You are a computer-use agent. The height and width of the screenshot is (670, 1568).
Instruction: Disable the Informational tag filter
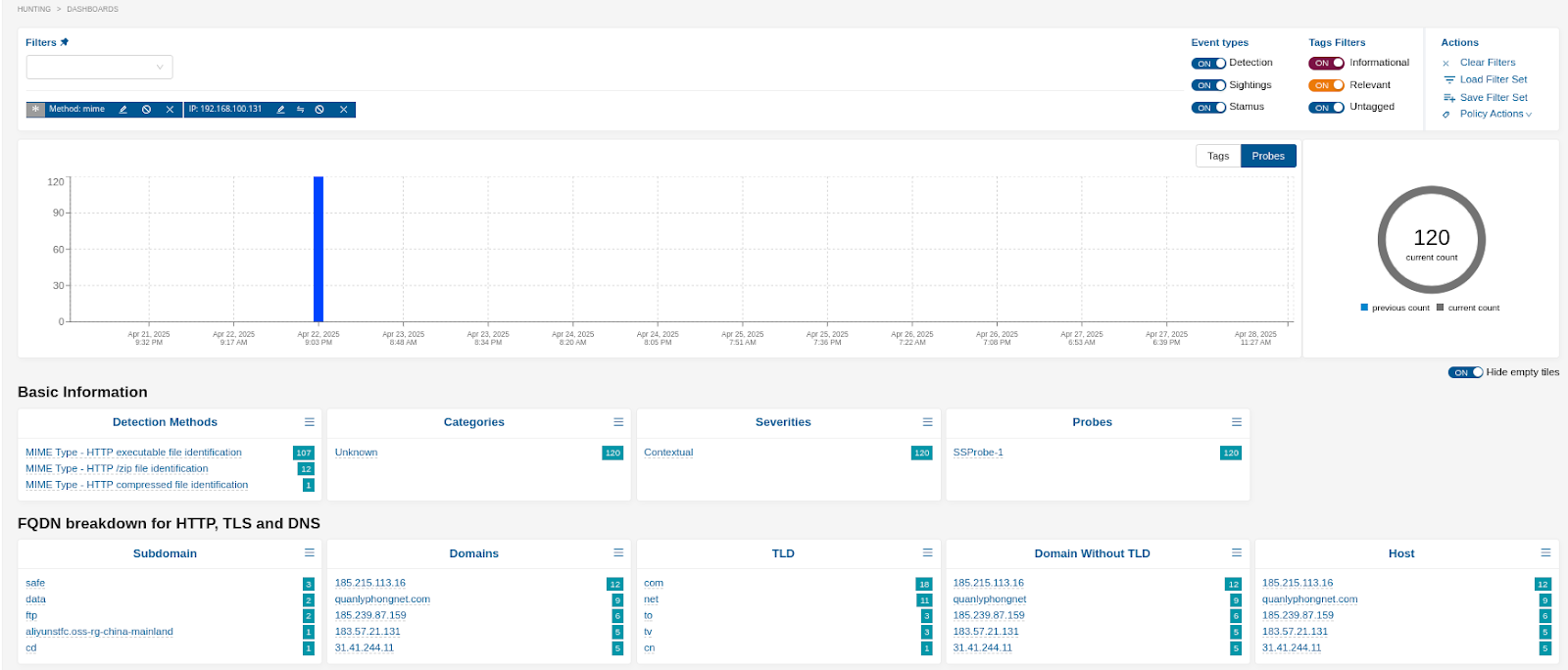(x=1326, y=64)
